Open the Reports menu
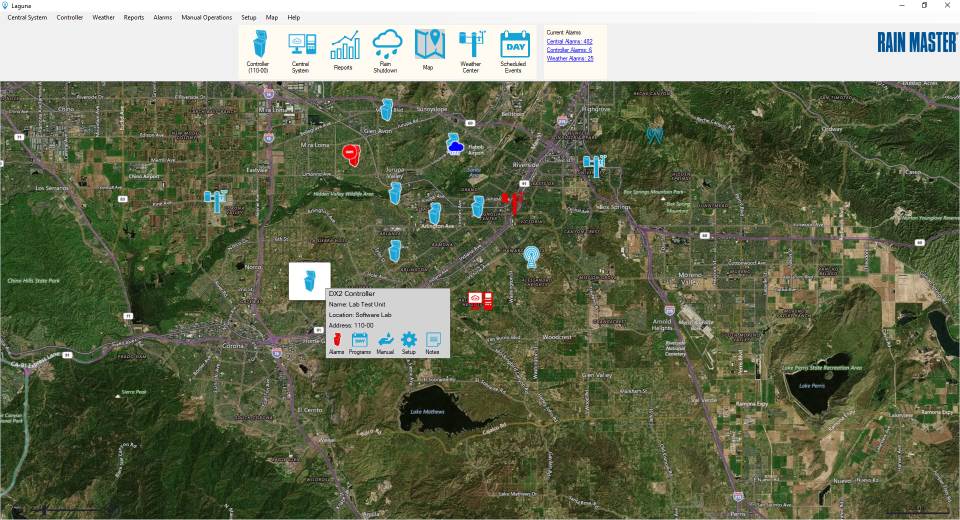Viewport: 960px width, 520px height. 133,17
